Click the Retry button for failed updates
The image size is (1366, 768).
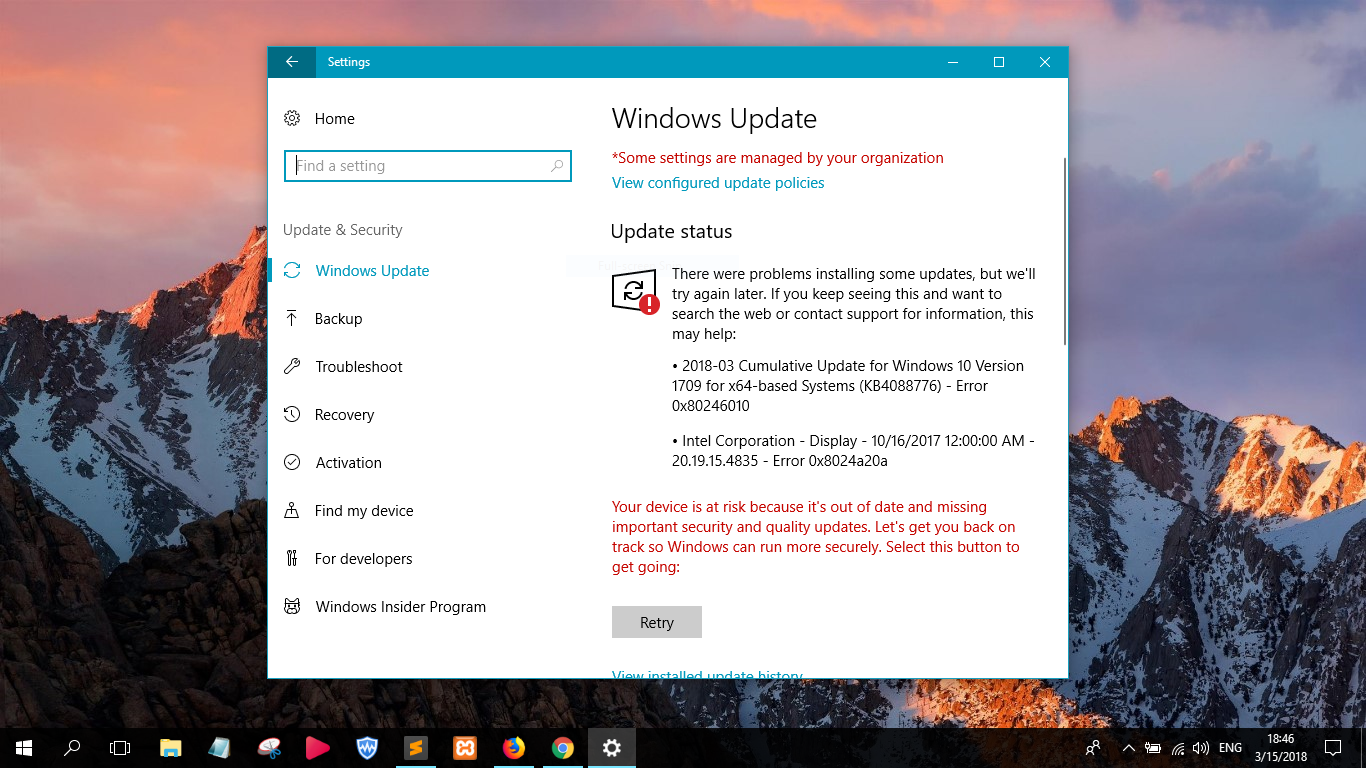(656, 621)
